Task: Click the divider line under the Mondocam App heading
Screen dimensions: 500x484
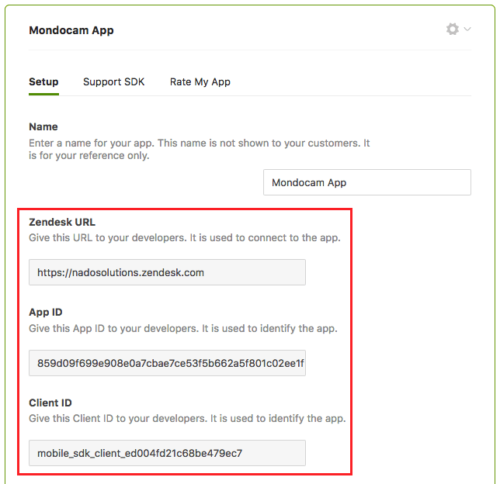Action: (x=250, y=50)
